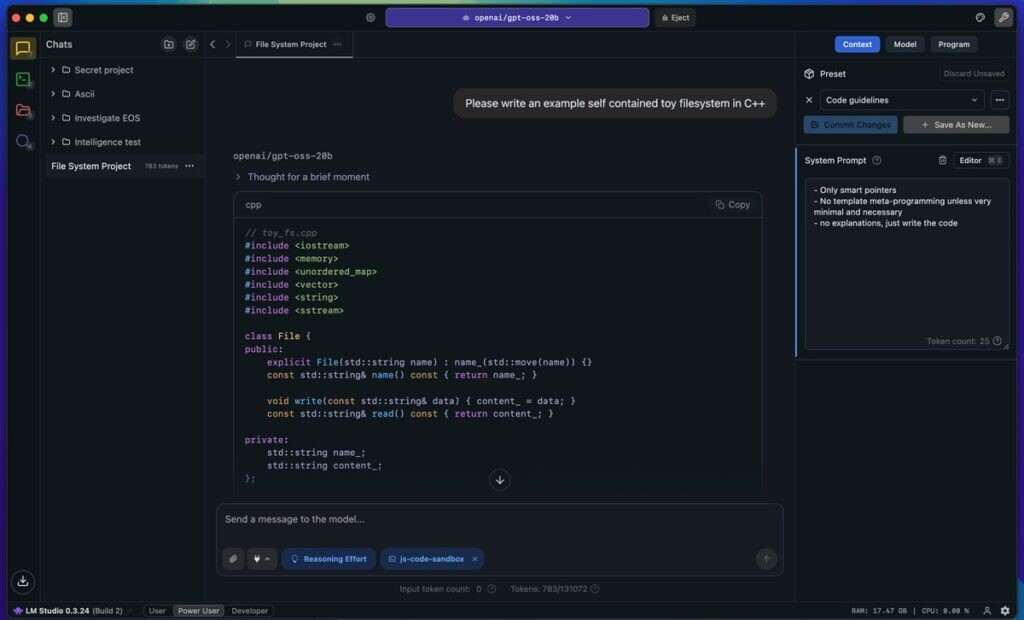Screen dimensions: 1024x620
Task: Switch to Developer mode
Action: point(250,611)
